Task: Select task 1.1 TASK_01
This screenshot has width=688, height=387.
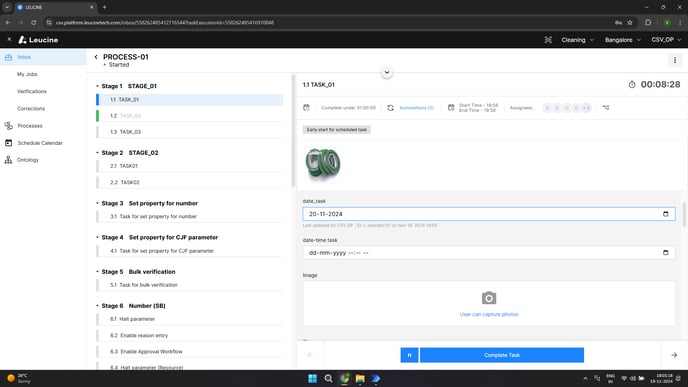Action: point(190,100)
